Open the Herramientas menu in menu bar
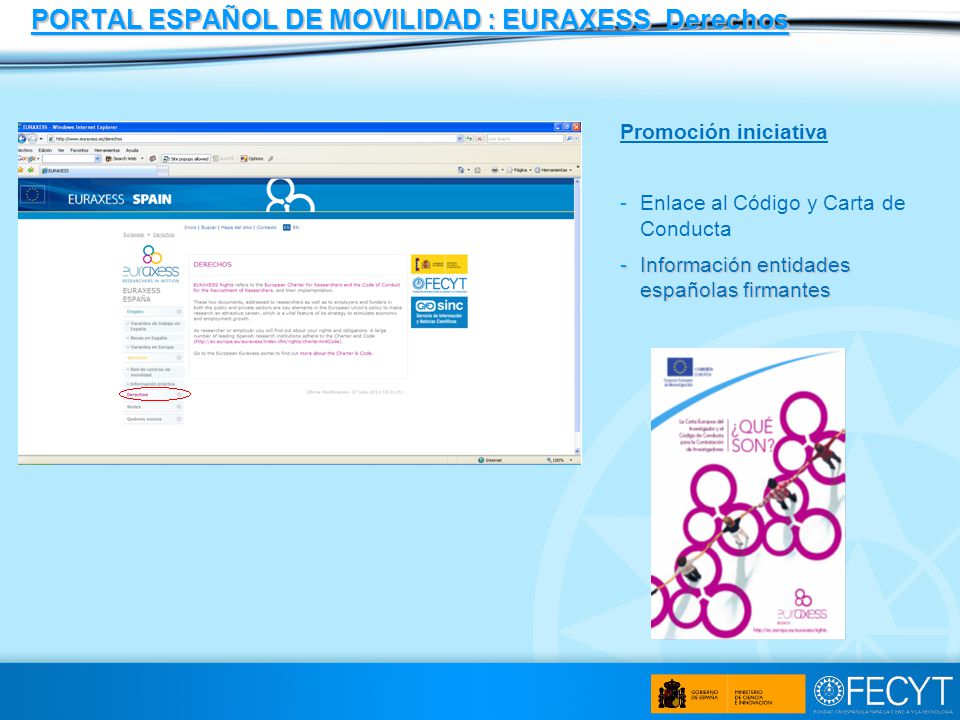 tap(107, 150)
